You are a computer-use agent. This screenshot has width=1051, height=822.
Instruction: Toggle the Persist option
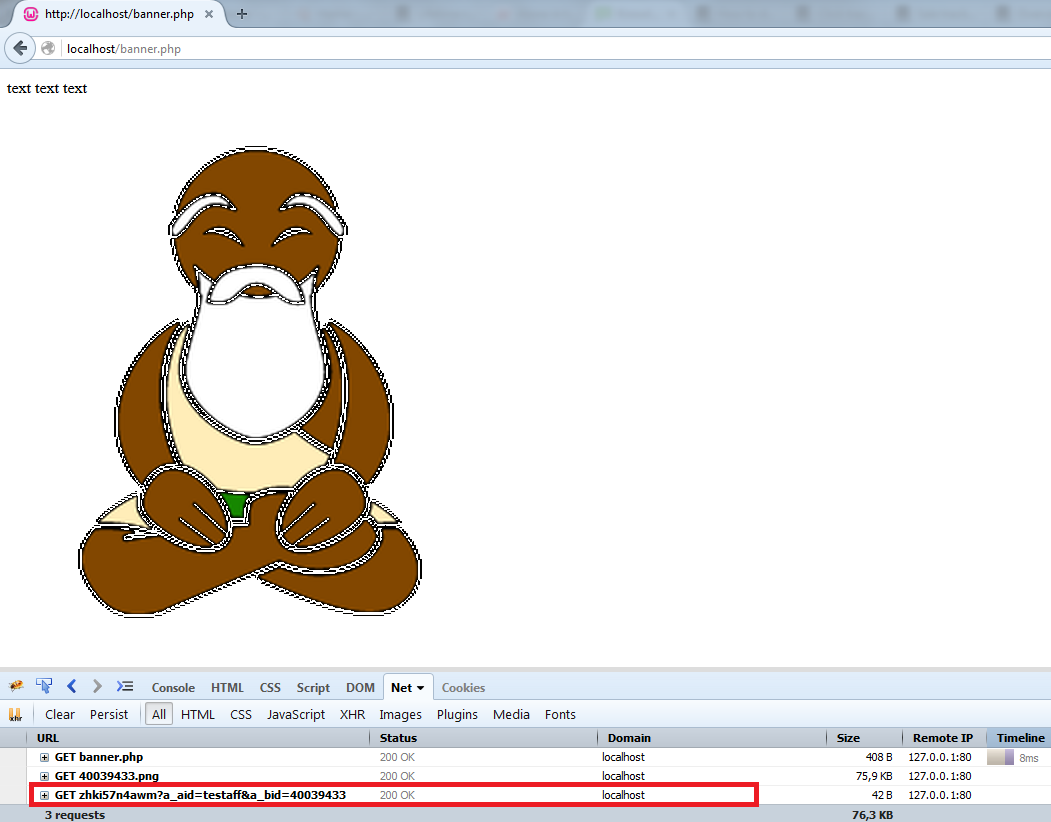click(109, 714)
